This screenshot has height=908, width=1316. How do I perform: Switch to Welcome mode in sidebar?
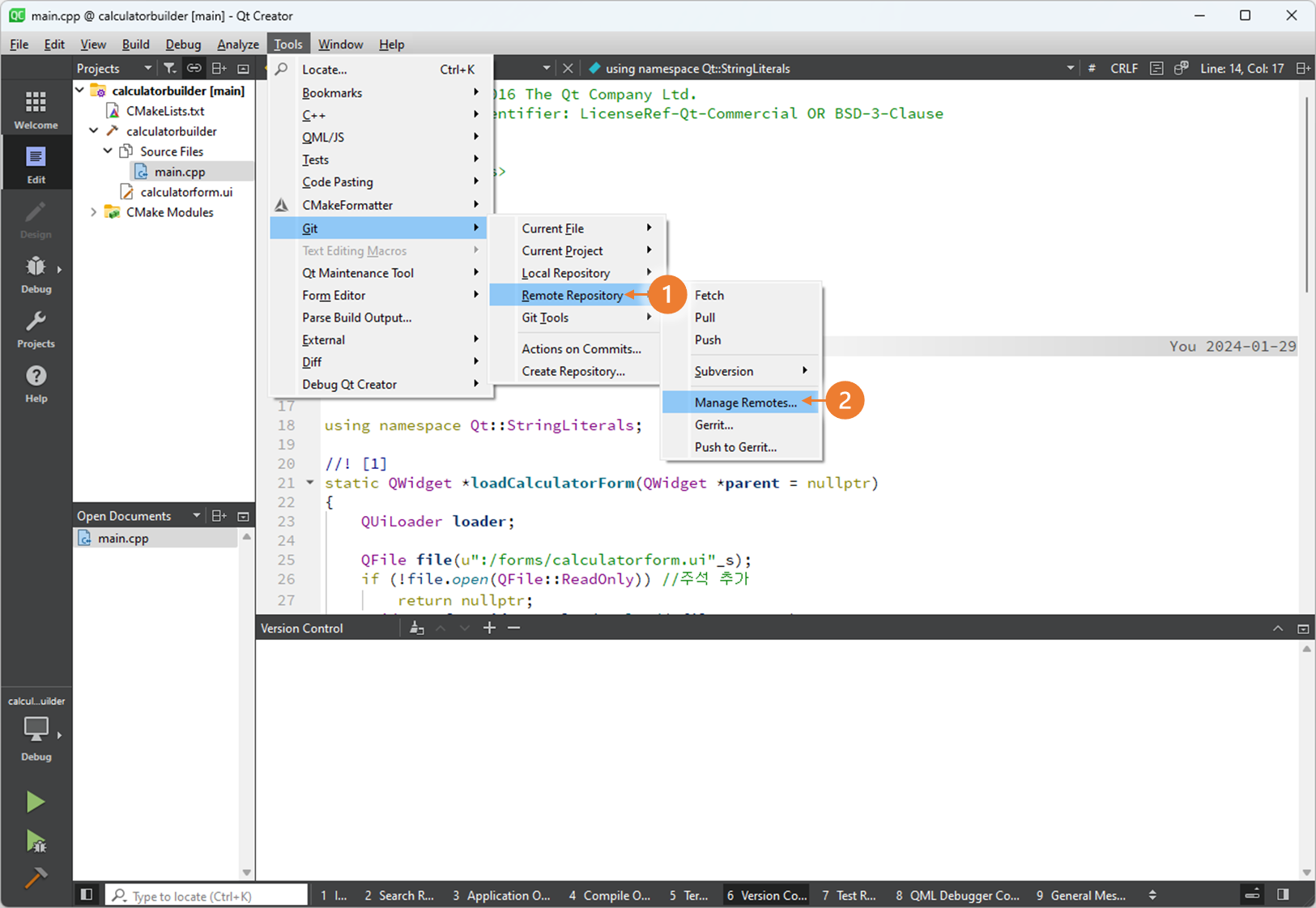tap(36, 109)
